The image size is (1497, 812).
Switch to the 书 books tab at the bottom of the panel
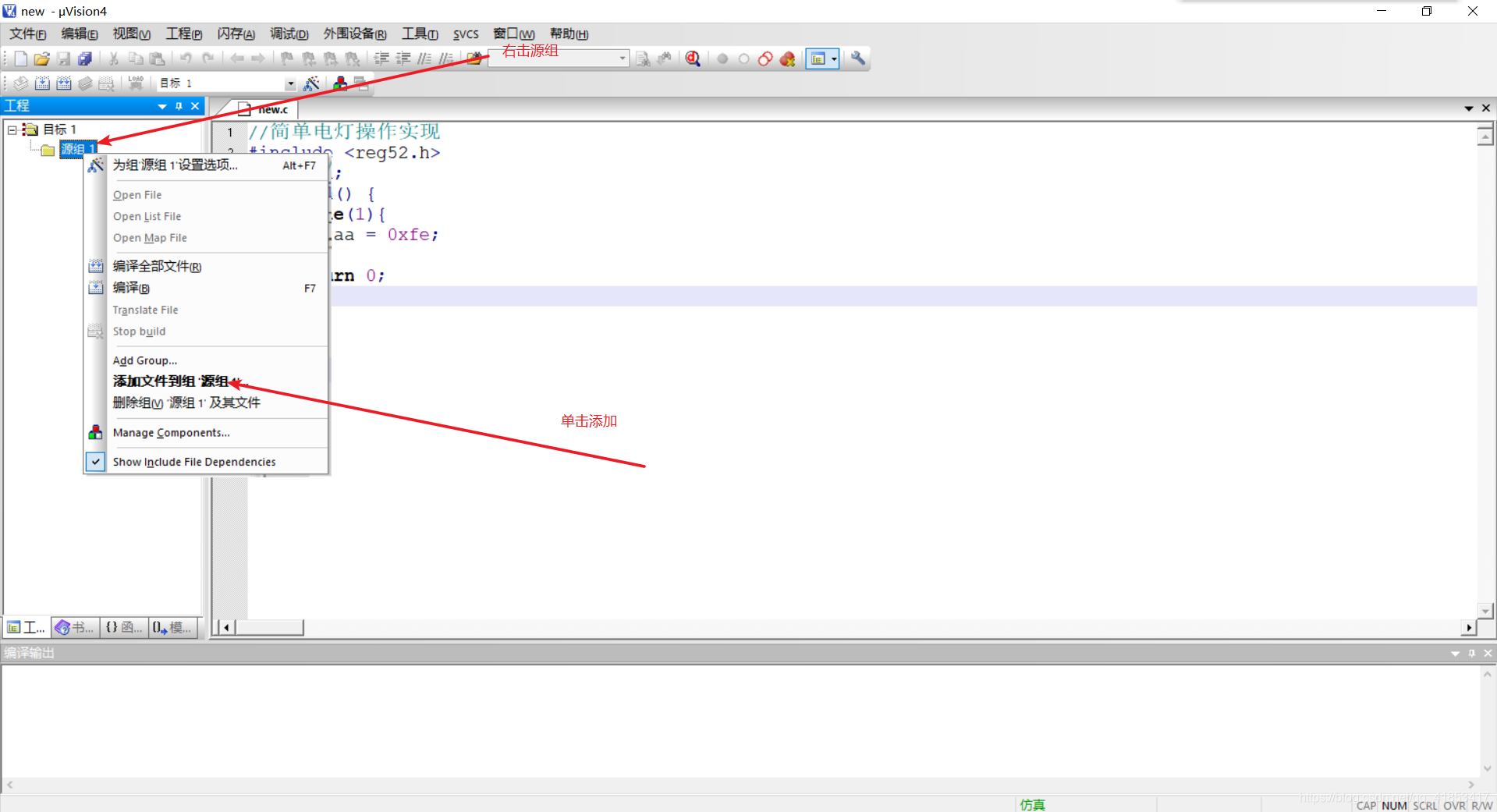coord(76,627)
